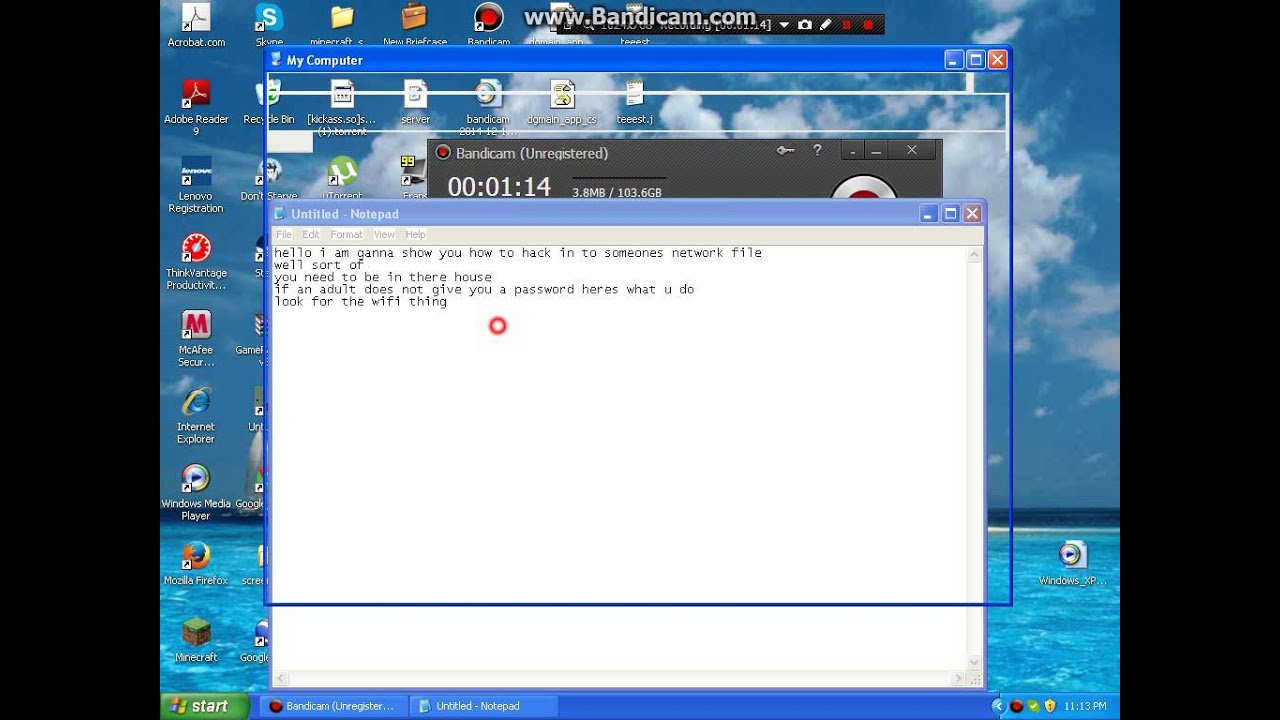Expand hidden system tray icons arrow
Image resolution: width=1280 pixels, height=720 pixels.
(998, 706)
